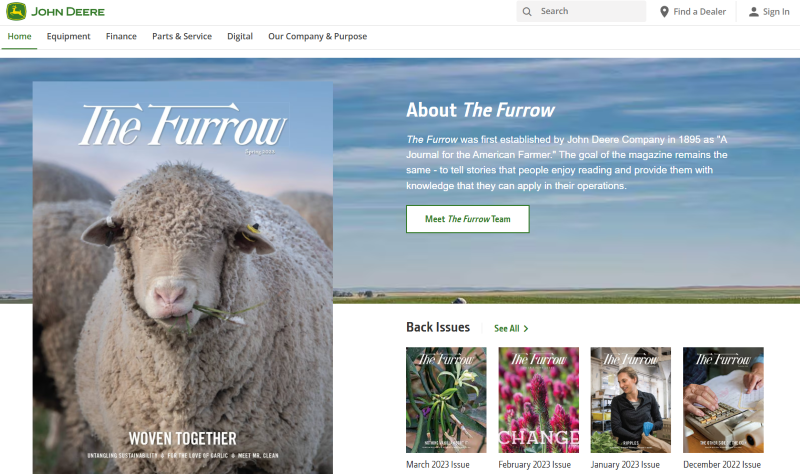
Task: Click the Sign In user icon
Action: [753, 12]
